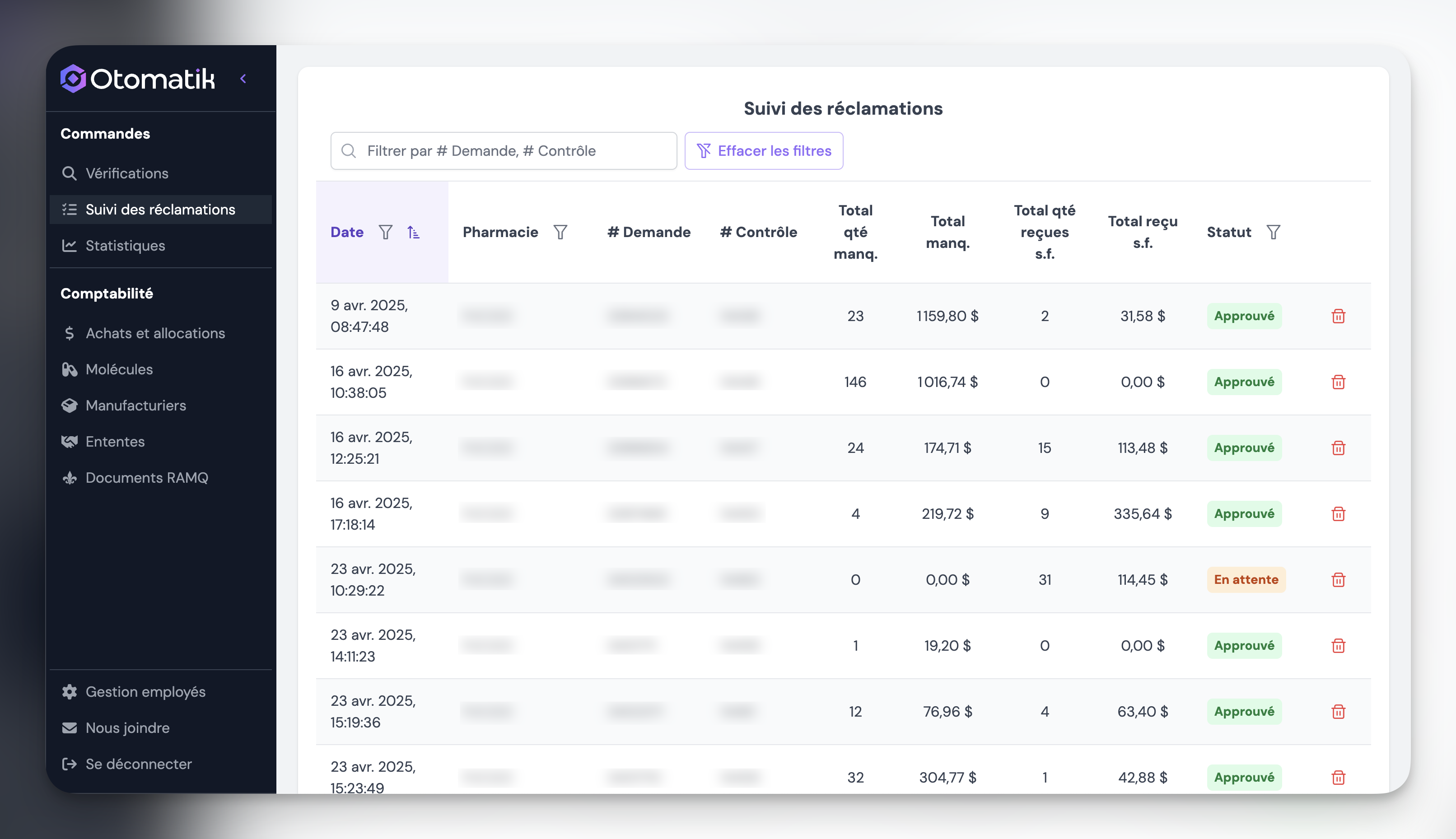Go to the Statistiques page
This screenshot has width=1456, height=839.
(x=125, y=246)
